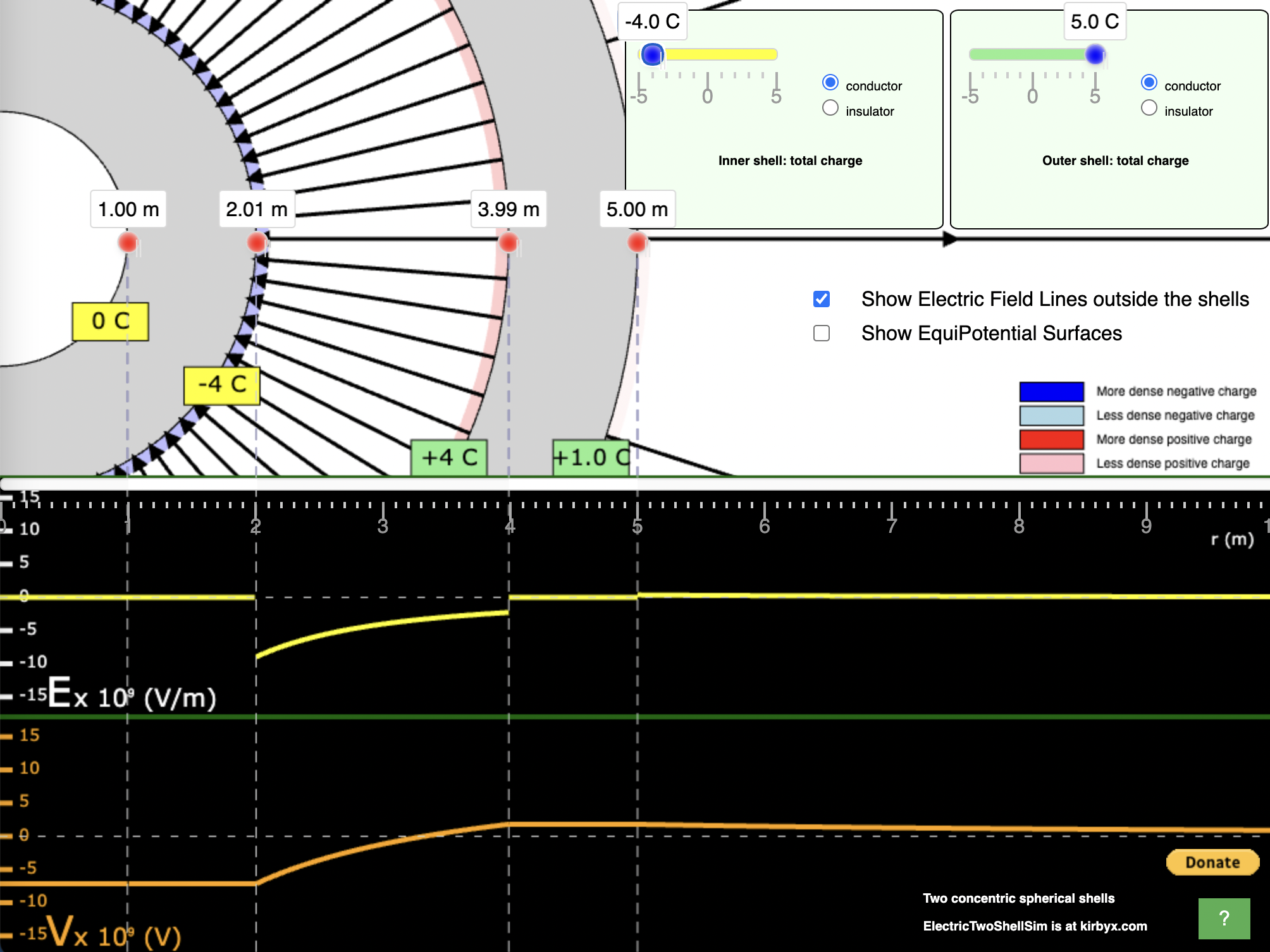Disable Show Electric Field Lines outside the shells
Viewport: 1270px width, 952px height.
pyautogui.click(x=821, y=298)
